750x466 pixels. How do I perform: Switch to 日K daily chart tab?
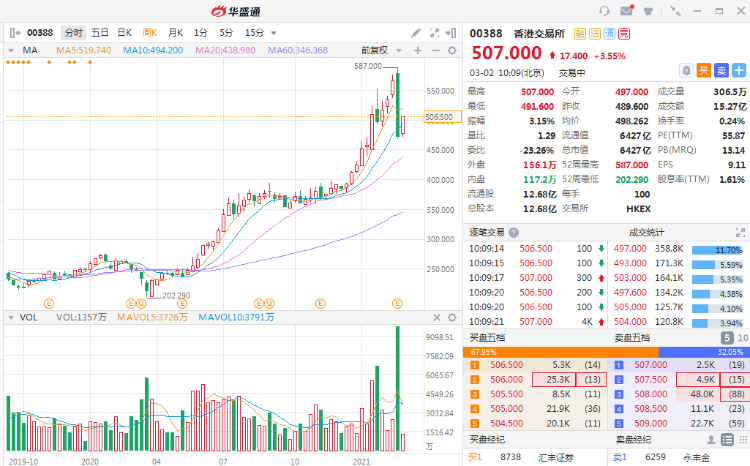pyautogui.click(x=124, y=33)
